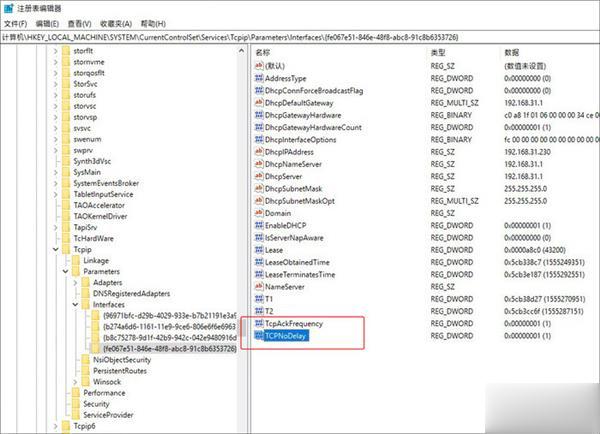Click the NameServer string icon
600x434 pixels.
(x=259, y=286)
